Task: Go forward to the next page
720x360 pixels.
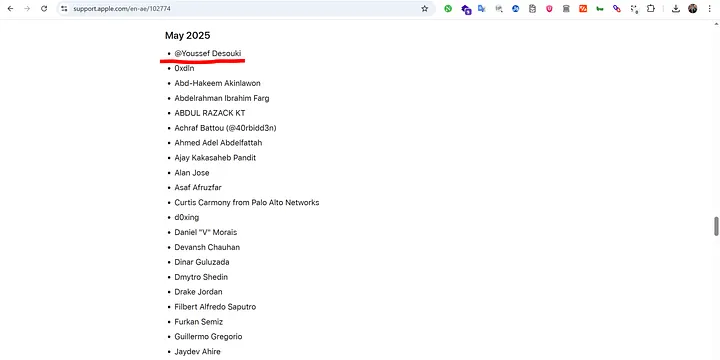Action: point(27,9)
